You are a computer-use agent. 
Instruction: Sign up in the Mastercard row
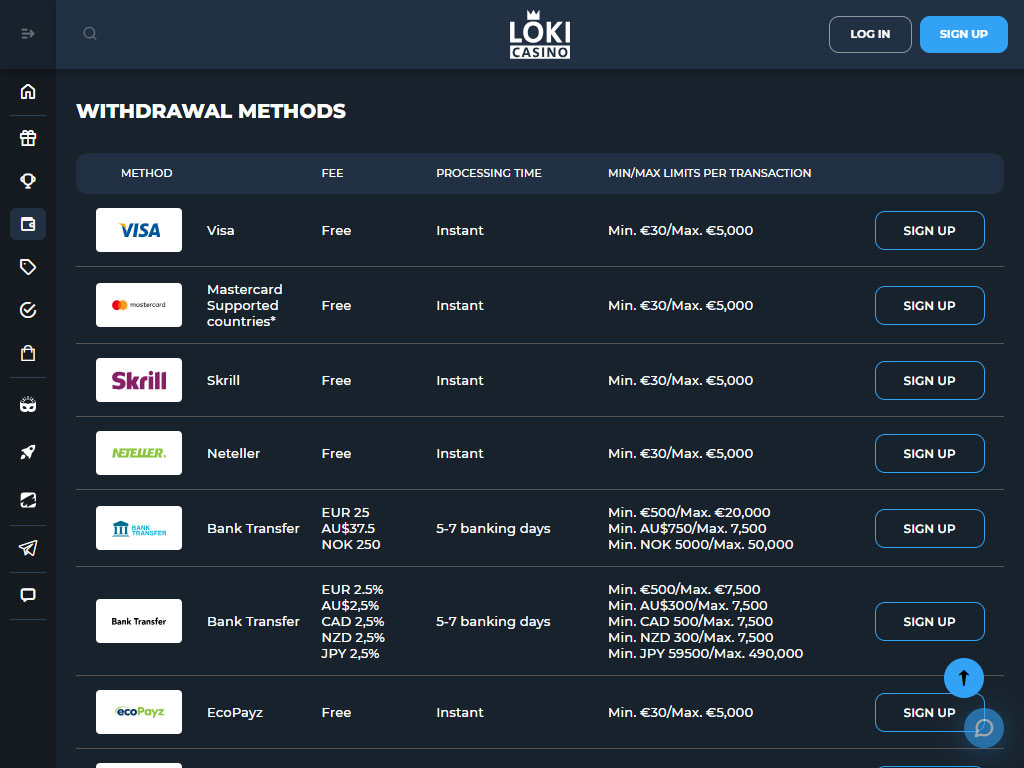[x=929, y=306]
